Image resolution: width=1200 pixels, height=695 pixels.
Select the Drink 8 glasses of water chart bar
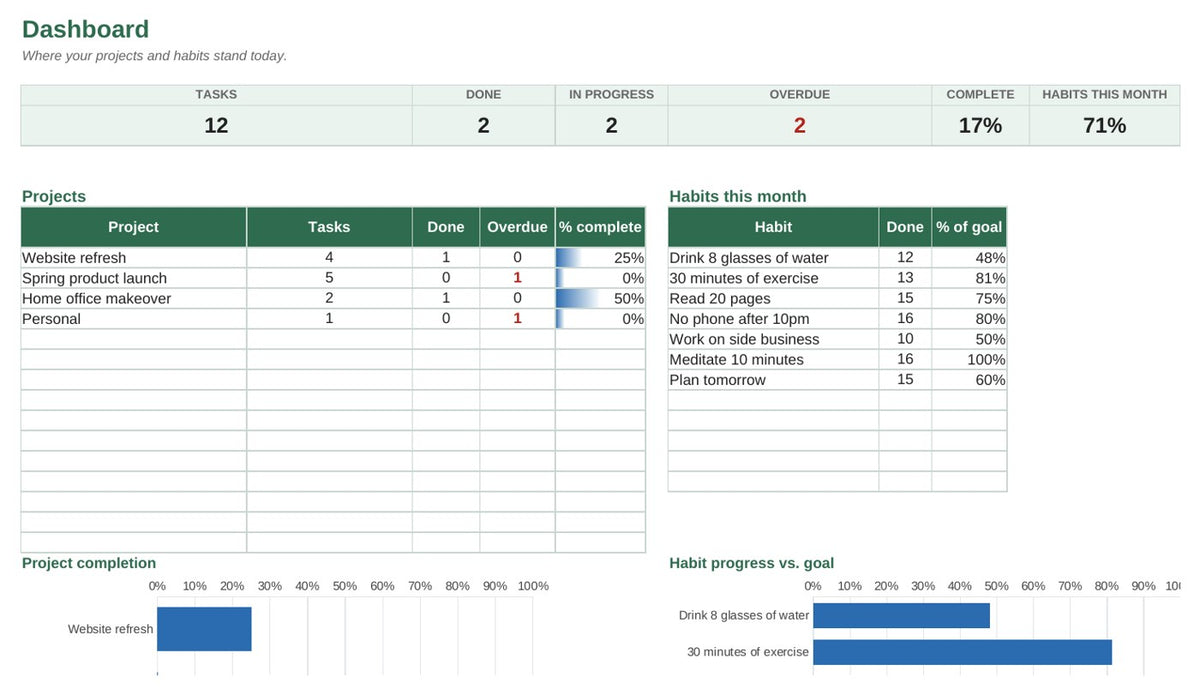(901, 615)
